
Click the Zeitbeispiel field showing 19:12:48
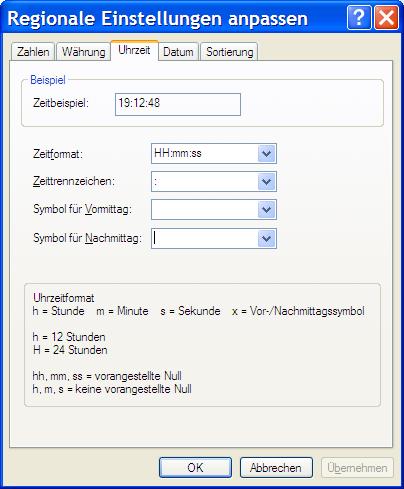178,104
